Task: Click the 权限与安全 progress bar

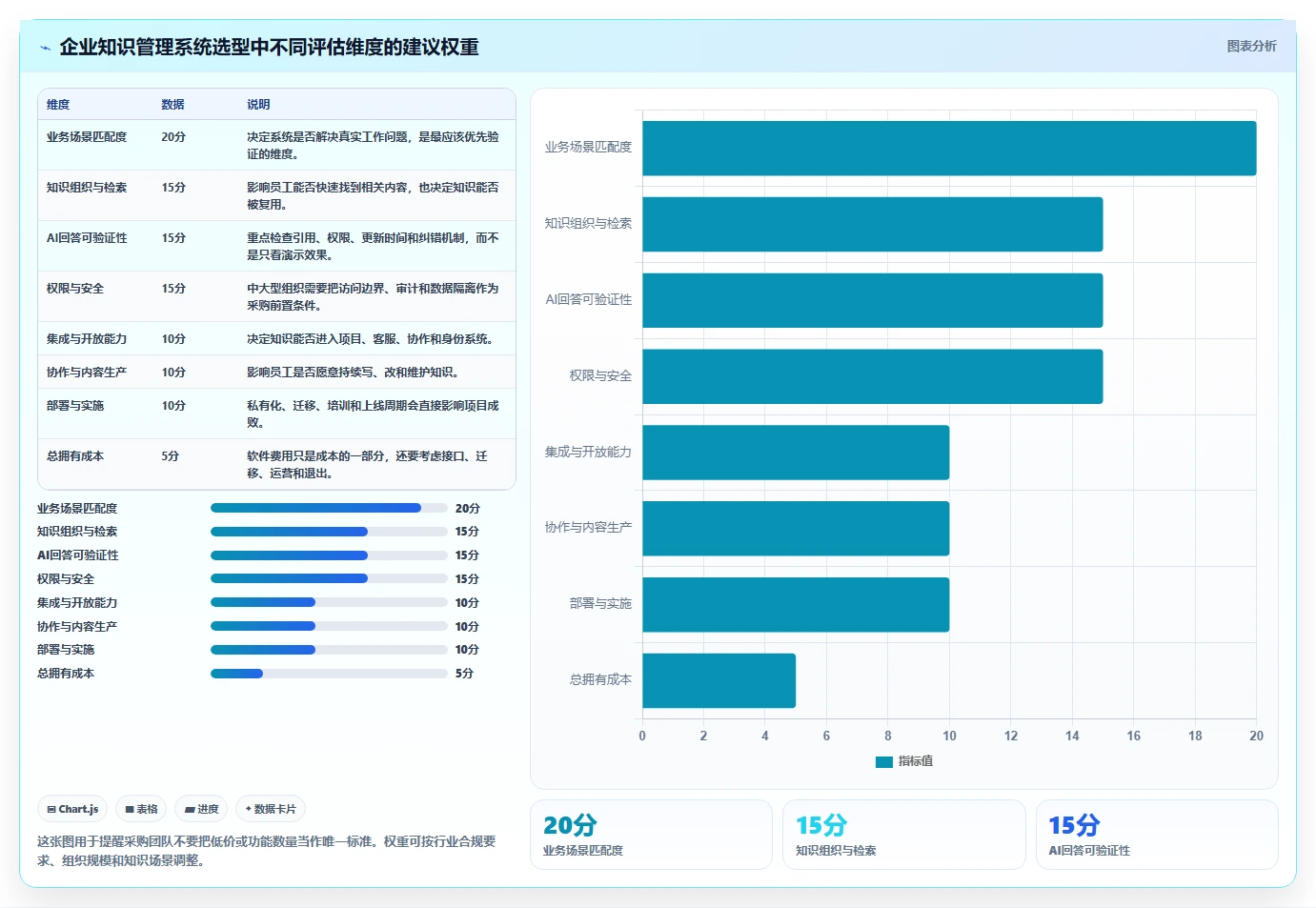Action: click(329, 578)
